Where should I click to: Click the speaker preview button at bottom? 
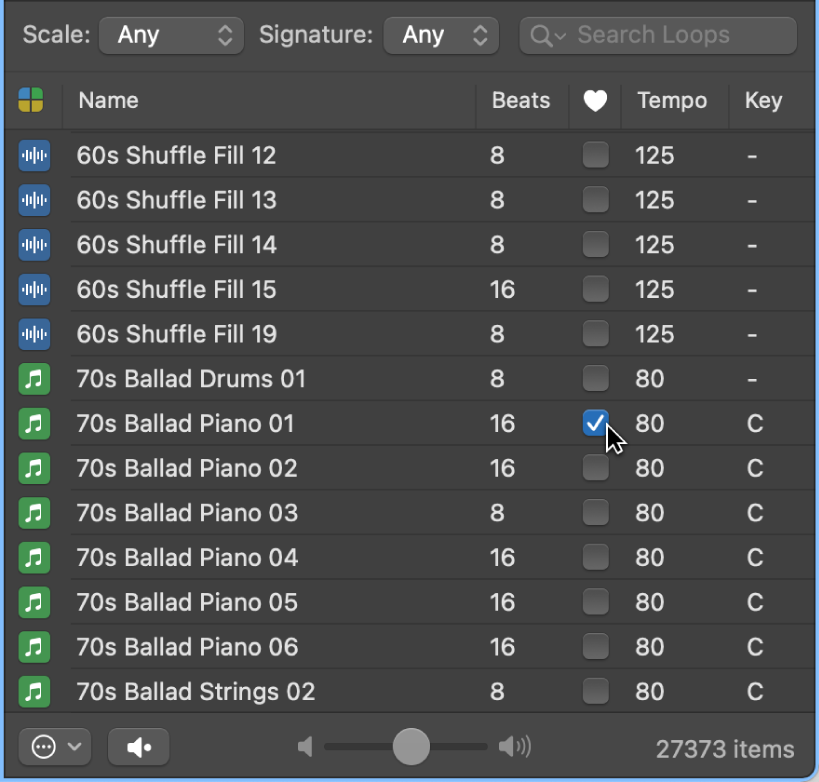tap(139, 747)
